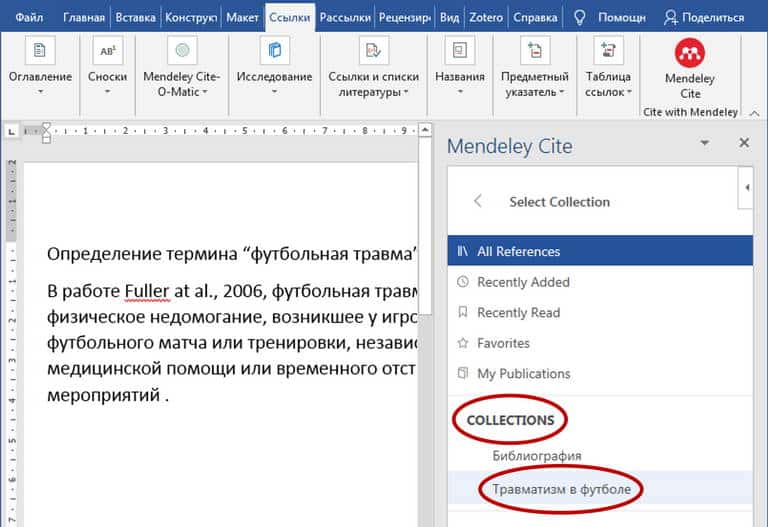Open Mendeley Cite-O-Matic icon

[182, 50]
